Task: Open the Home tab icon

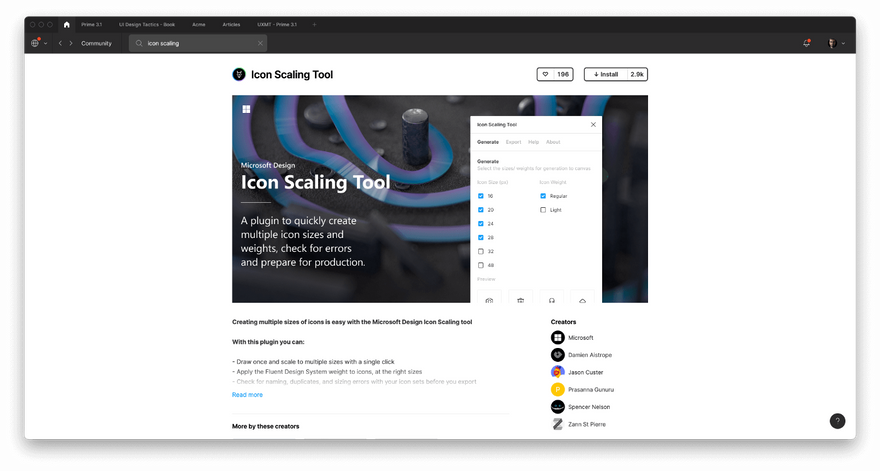Action: pyautogui.click(x=67, y=25)
